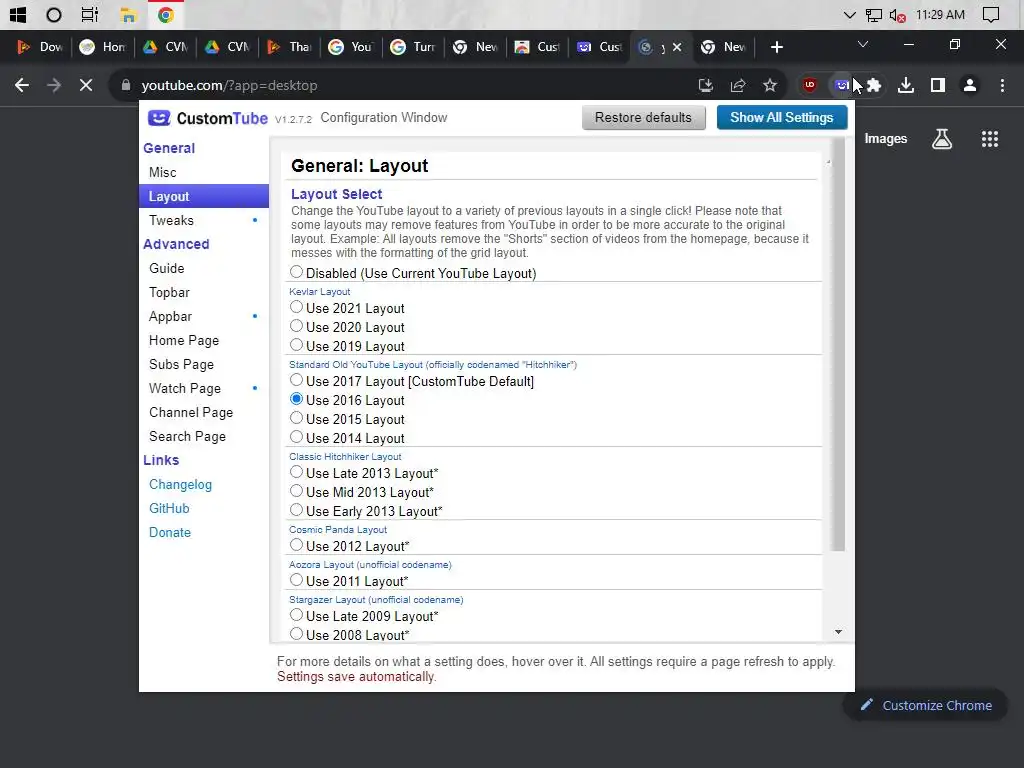The height and width of the screenshot is (768, 1024).
Task: Click the install app icon in address bar
Action: 705,85
